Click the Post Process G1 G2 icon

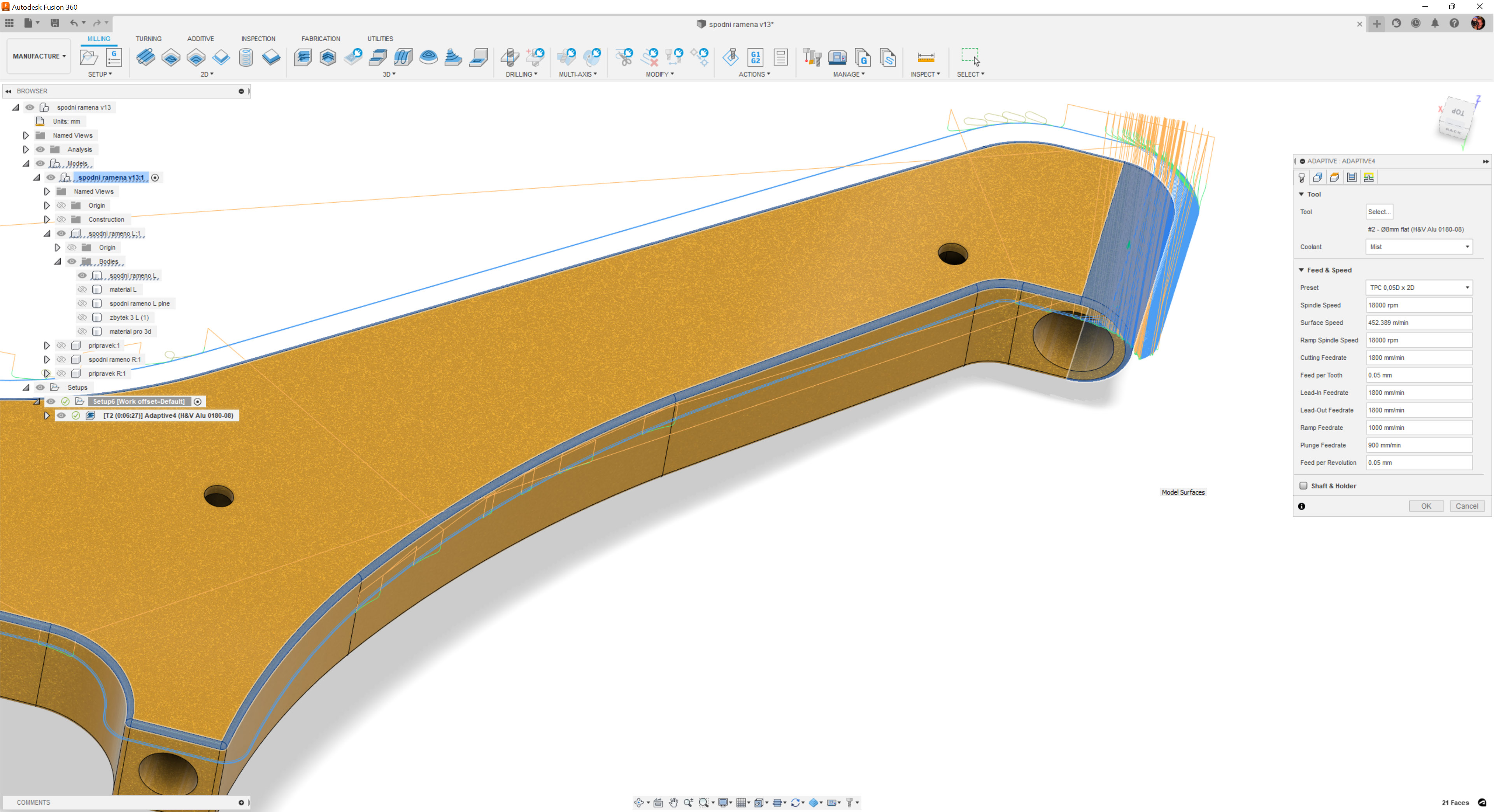pos(755,57)
